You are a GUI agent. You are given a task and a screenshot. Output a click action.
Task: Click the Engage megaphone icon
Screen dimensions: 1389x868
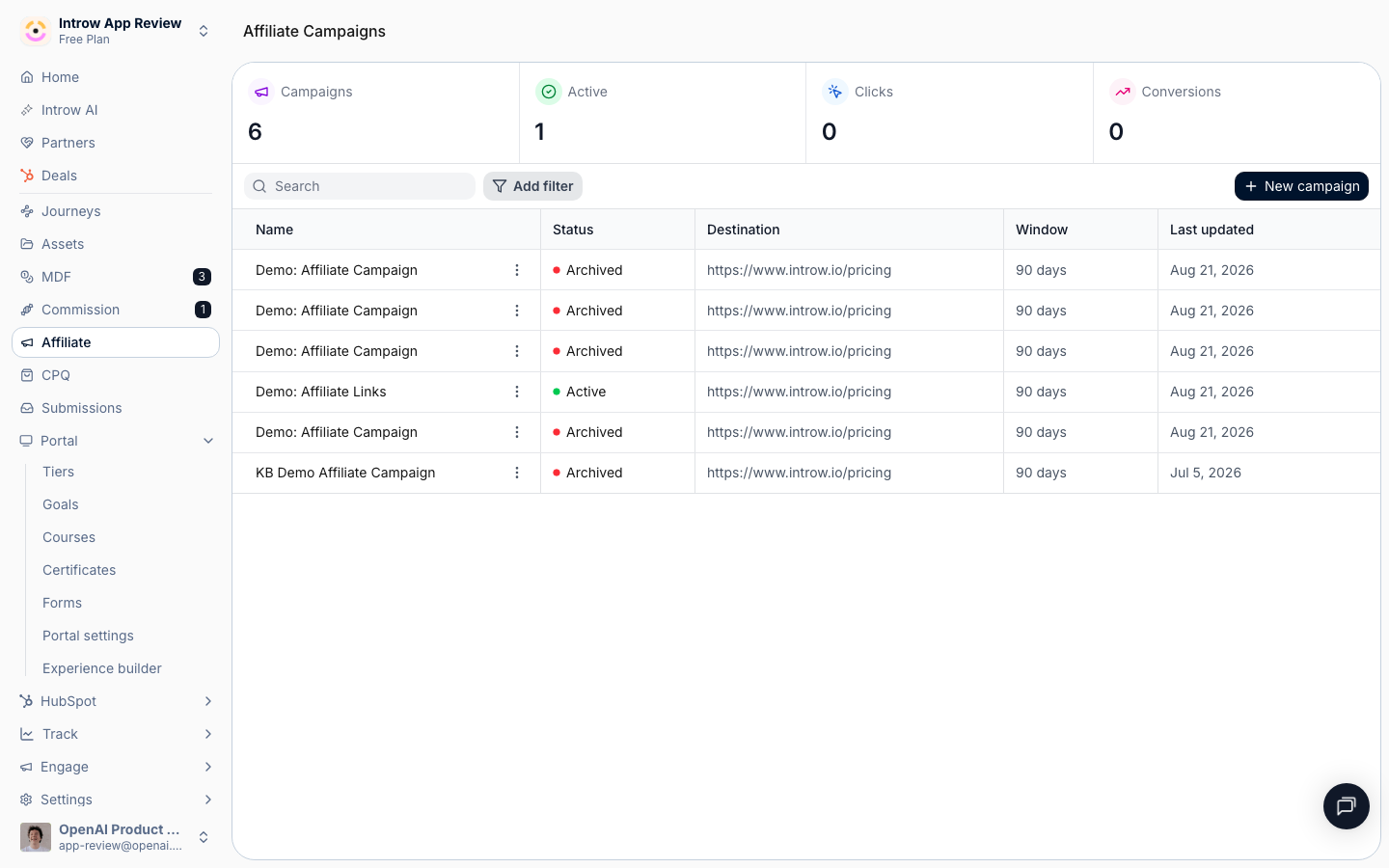pyautogui.click(x=26, y=767)
